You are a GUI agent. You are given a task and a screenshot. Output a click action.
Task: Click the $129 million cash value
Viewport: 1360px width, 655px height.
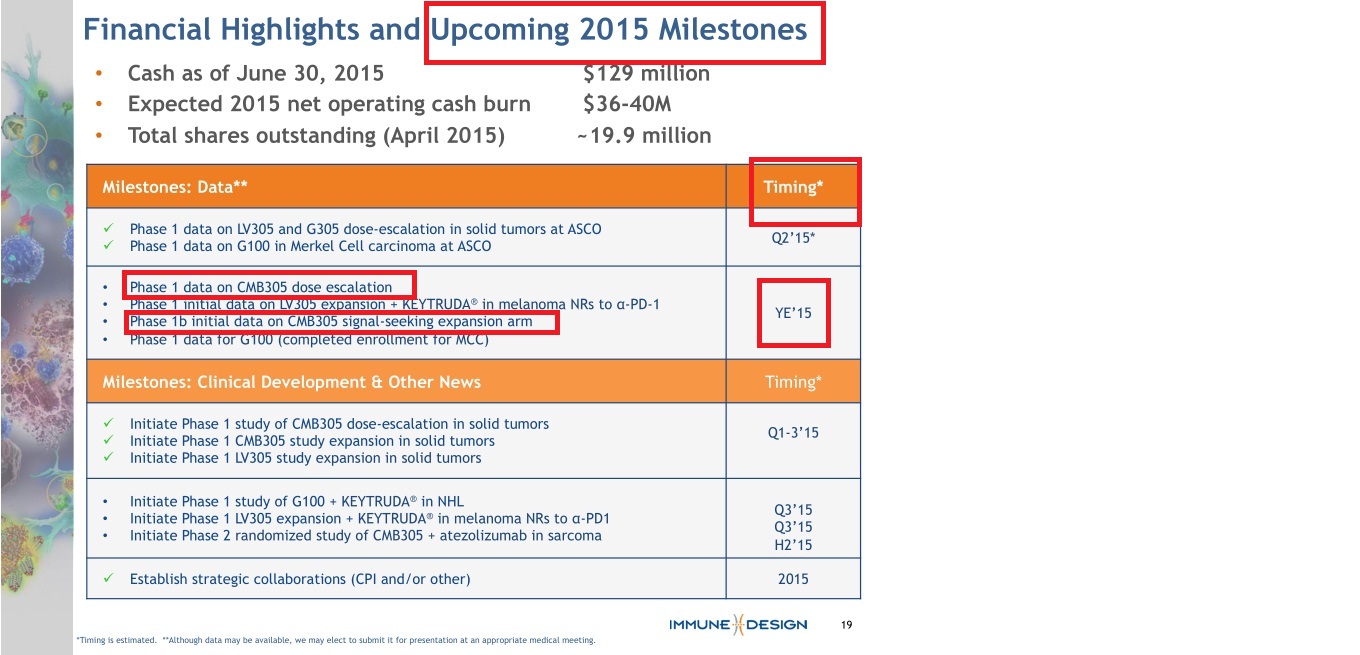[646, 74]
